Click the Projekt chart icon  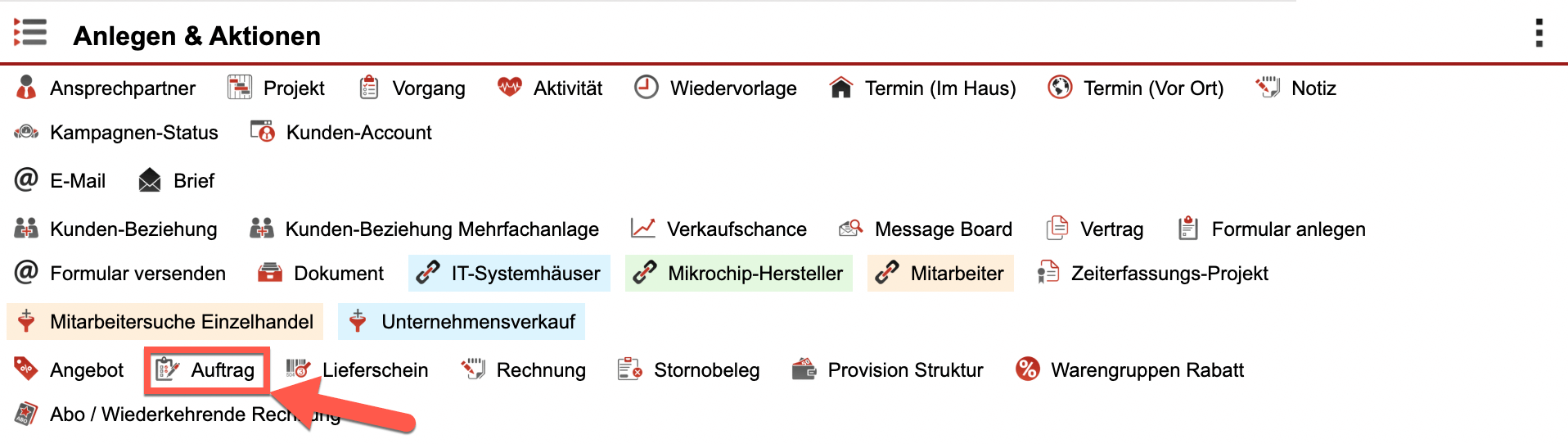(240, 87)
